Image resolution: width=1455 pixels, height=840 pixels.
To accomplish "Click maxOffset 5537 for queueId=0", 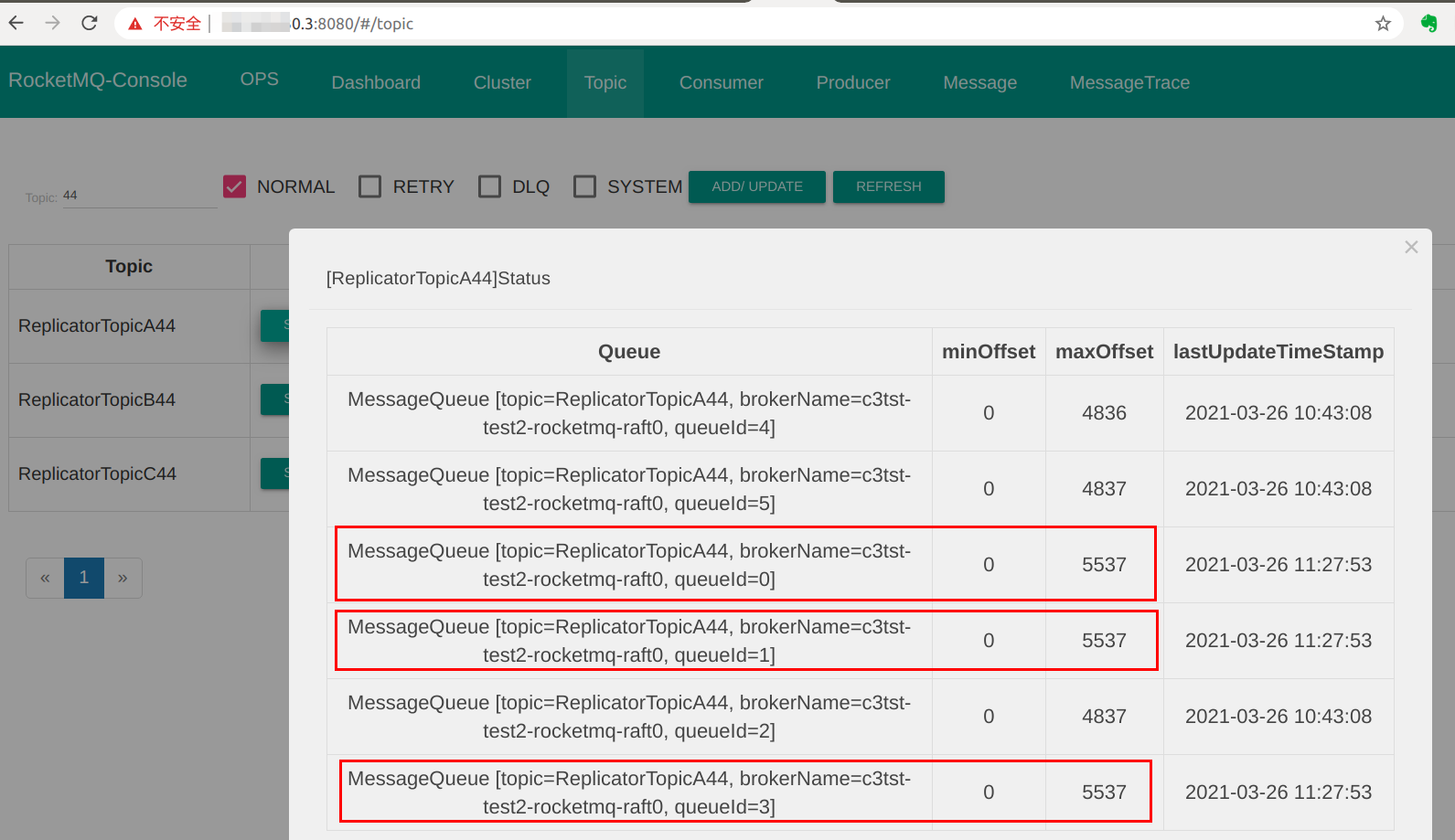I will click(x=1105, y=565).
